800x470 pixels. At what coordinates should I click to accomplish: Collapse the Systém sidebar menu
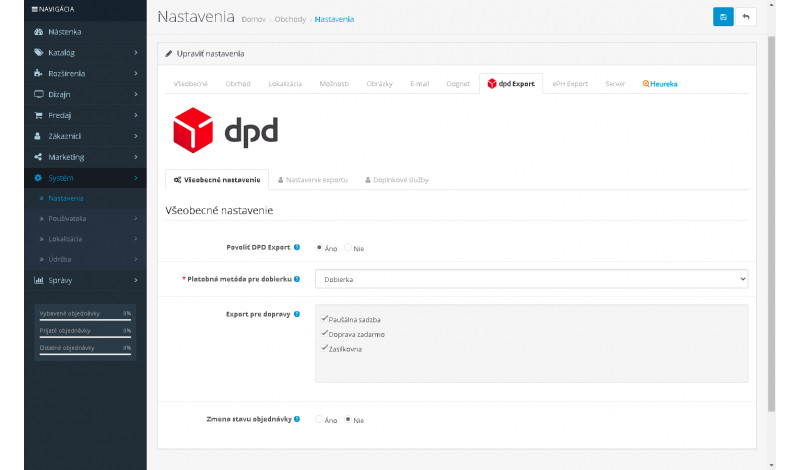pyautogui.click(x=136, y=178)
